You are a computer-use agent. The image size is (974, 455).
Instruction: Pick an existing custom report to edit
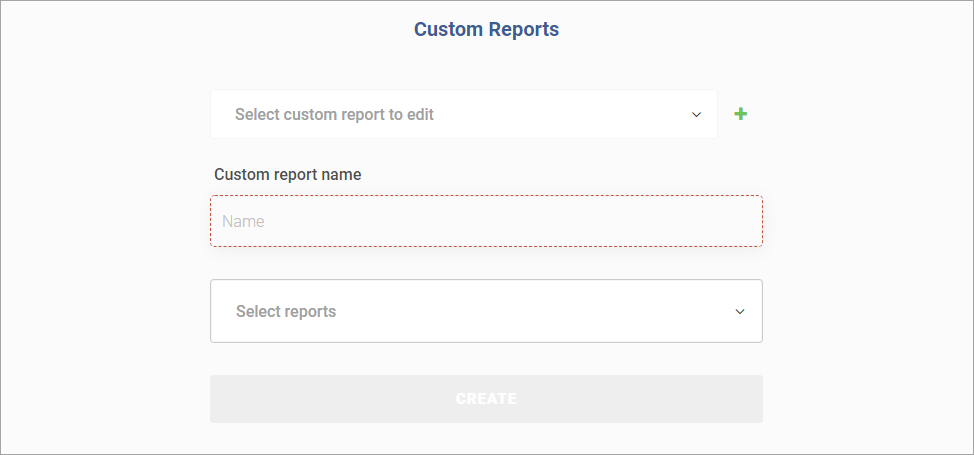463,114
